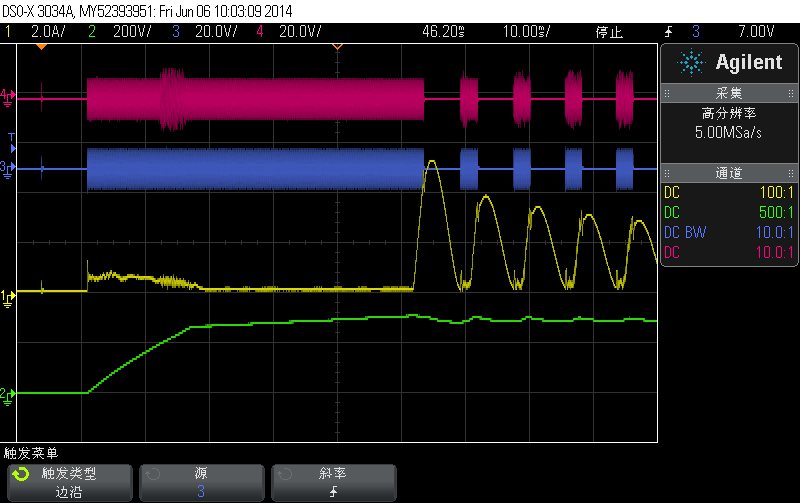The image size is (800, 503).
Task: Click the green channel 2 number in top bar
Action: 92,32
